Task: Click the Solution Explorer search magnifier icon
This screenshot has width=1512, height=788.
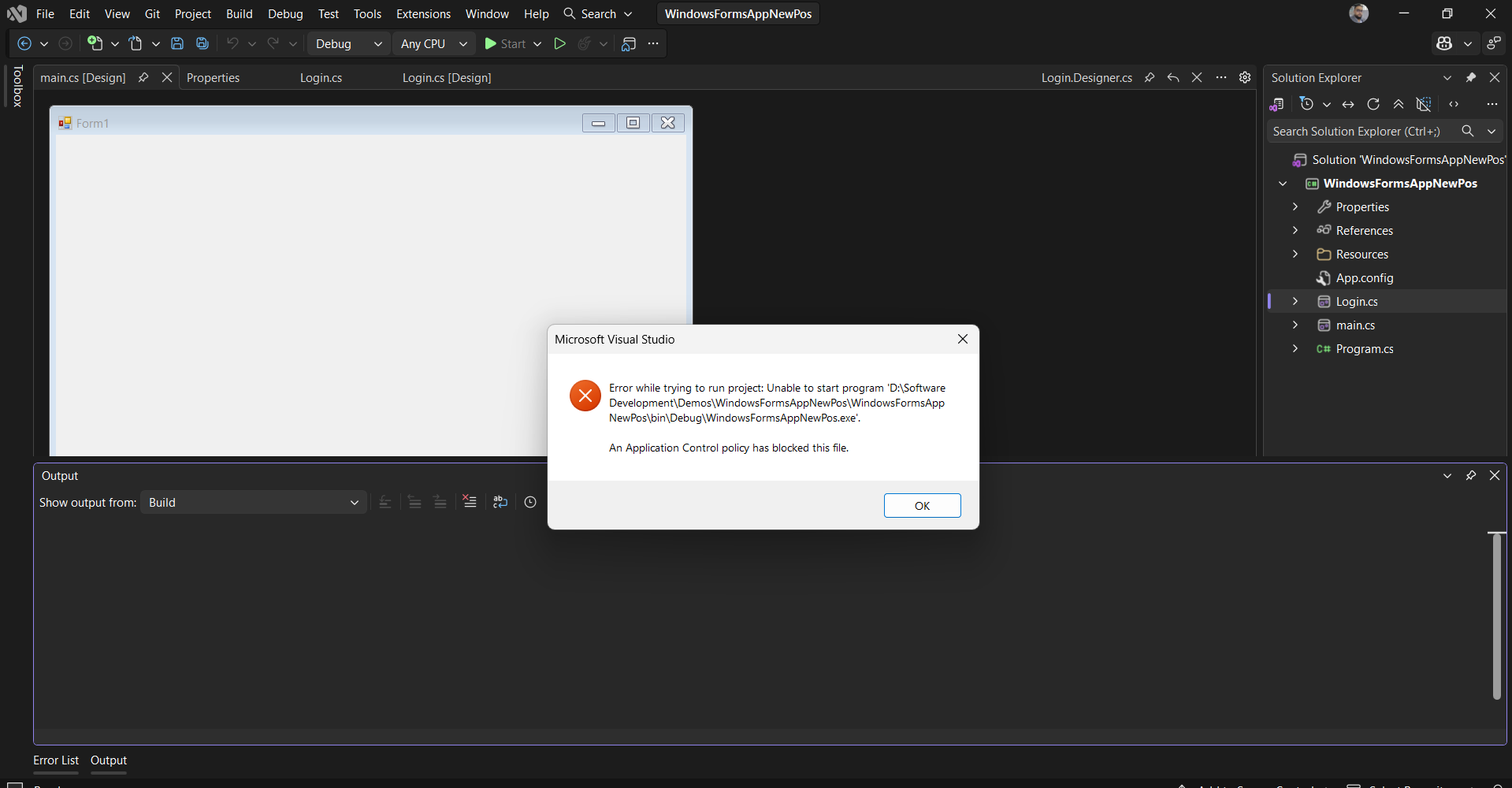Action: coord(1467,132)
